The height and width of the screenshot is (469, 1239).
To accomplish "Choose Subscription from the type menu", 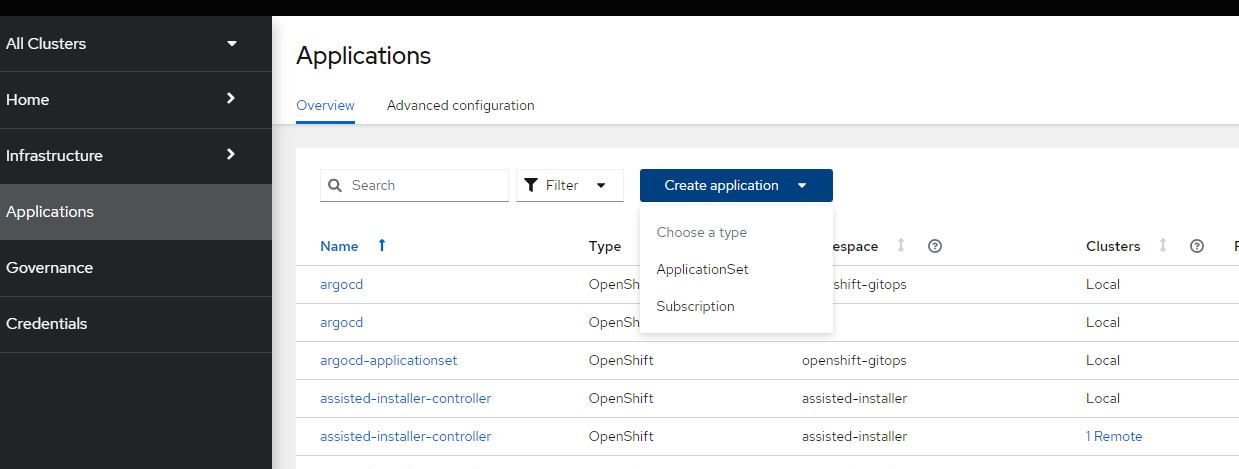I will point(695,306).
